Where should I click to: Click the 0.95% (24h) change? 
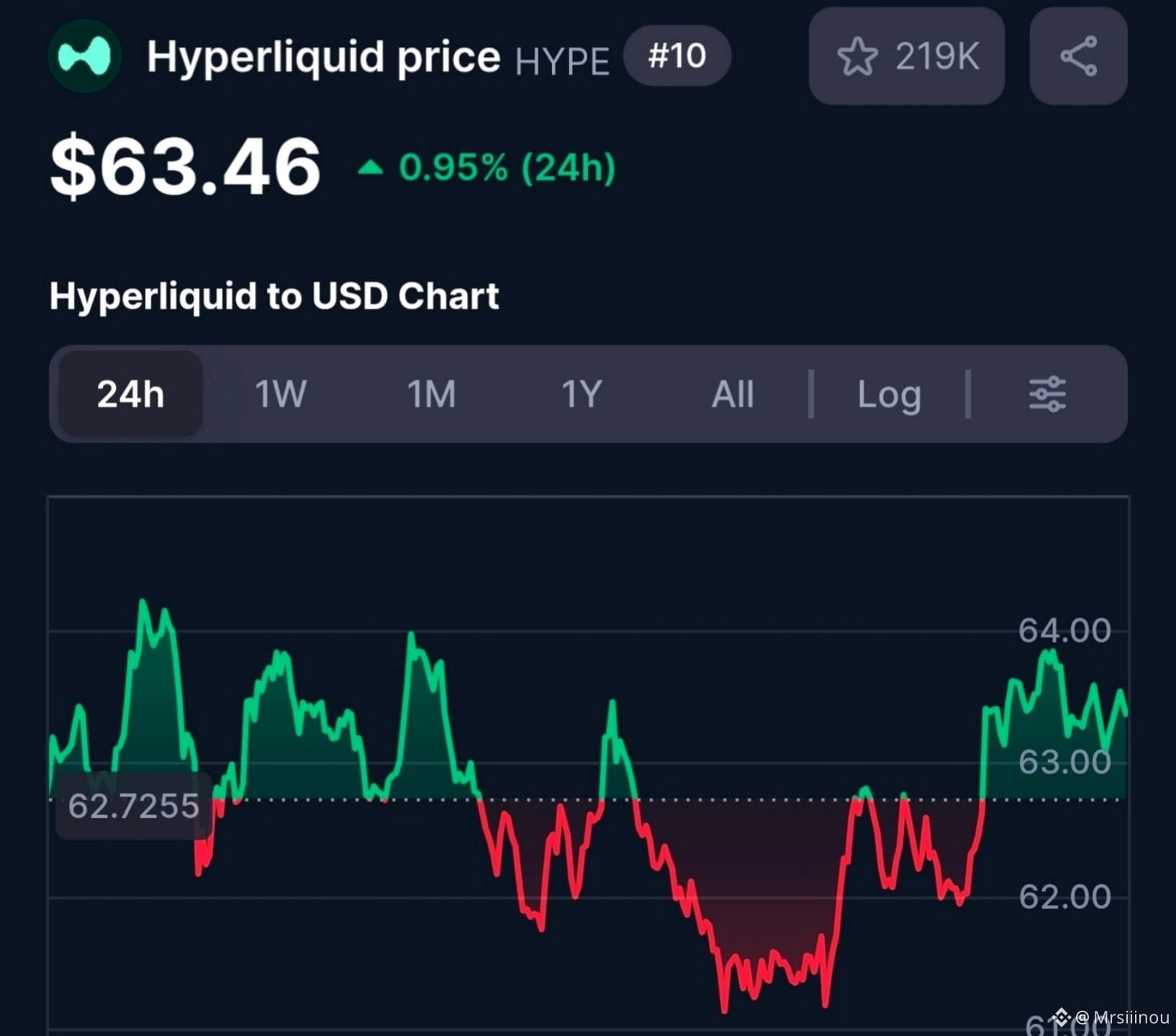click(x=487, y=168)
